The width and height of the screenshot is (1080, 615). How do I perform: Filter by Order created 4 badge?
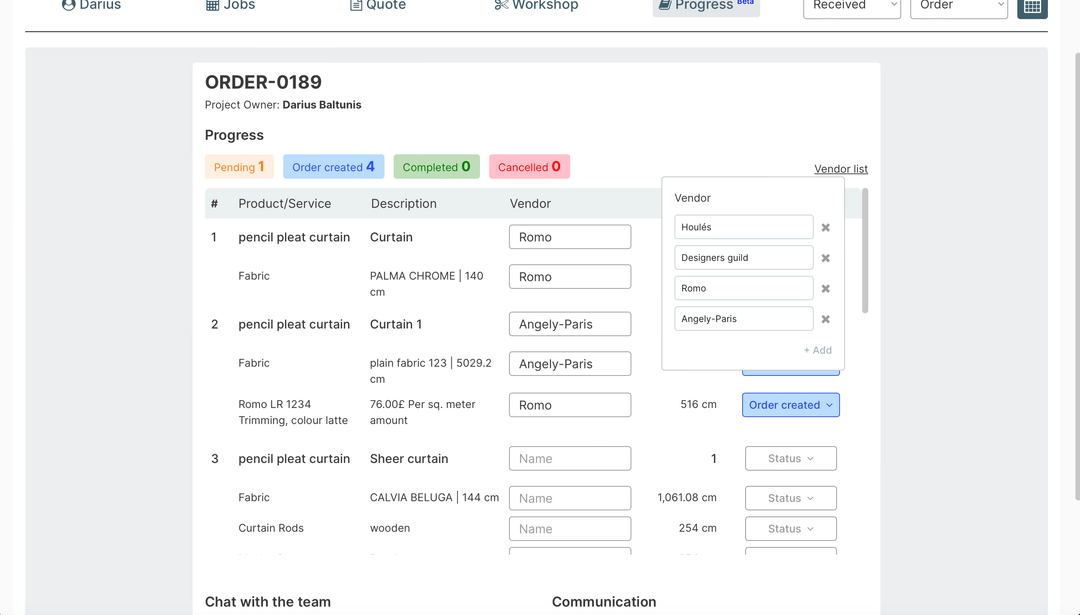333,167
